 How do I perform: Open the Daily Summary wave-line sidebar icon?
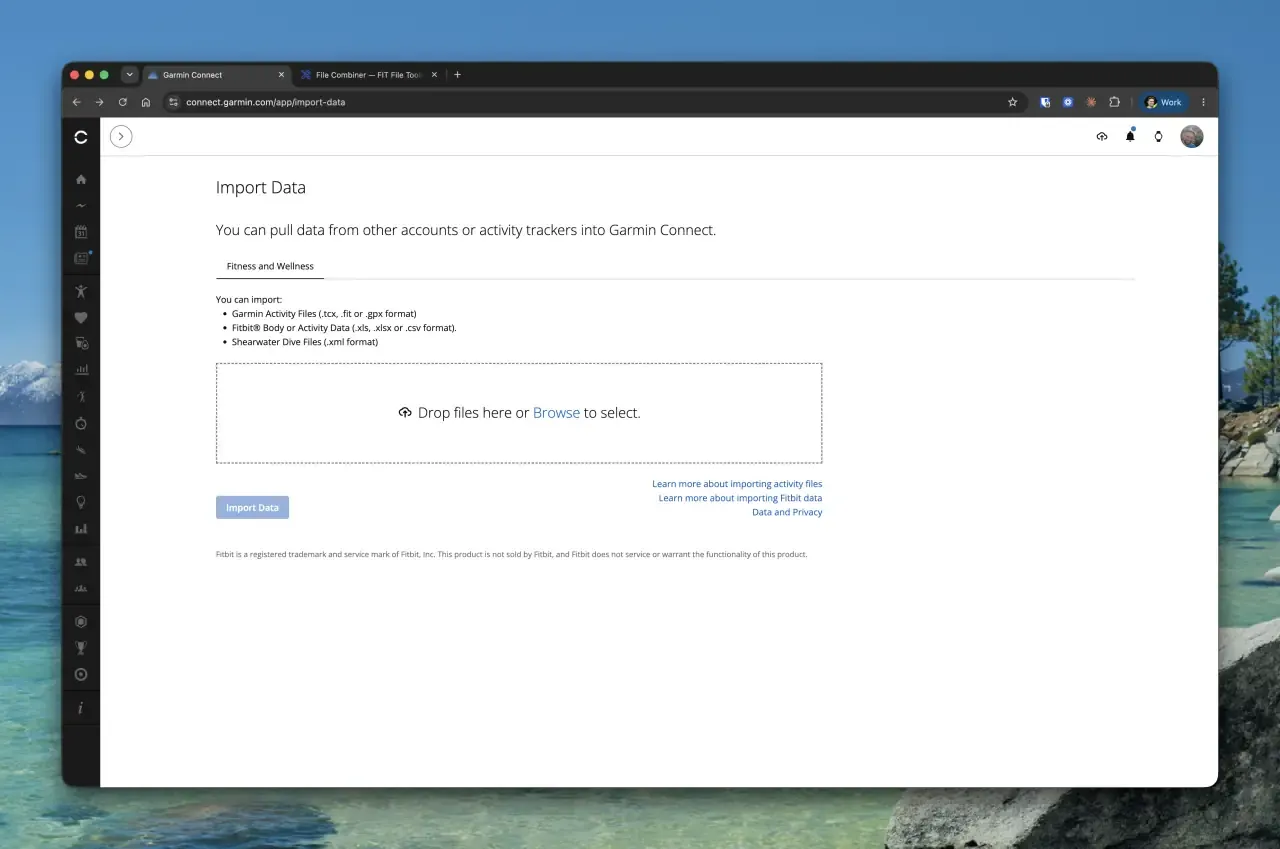coord(81,205)
